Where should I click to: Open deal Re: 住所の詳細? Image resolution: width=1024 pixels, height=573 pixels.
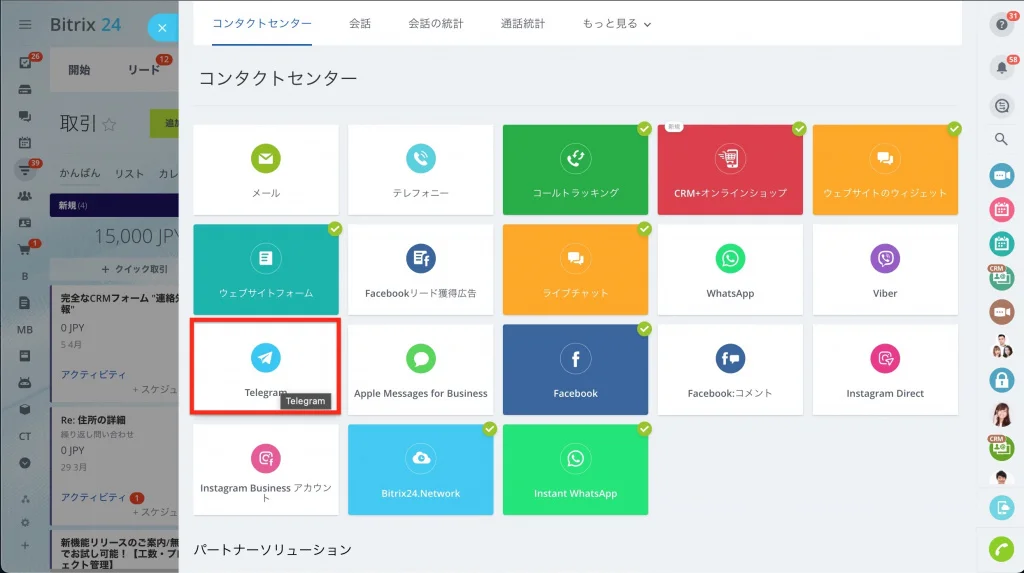point(93,419)
